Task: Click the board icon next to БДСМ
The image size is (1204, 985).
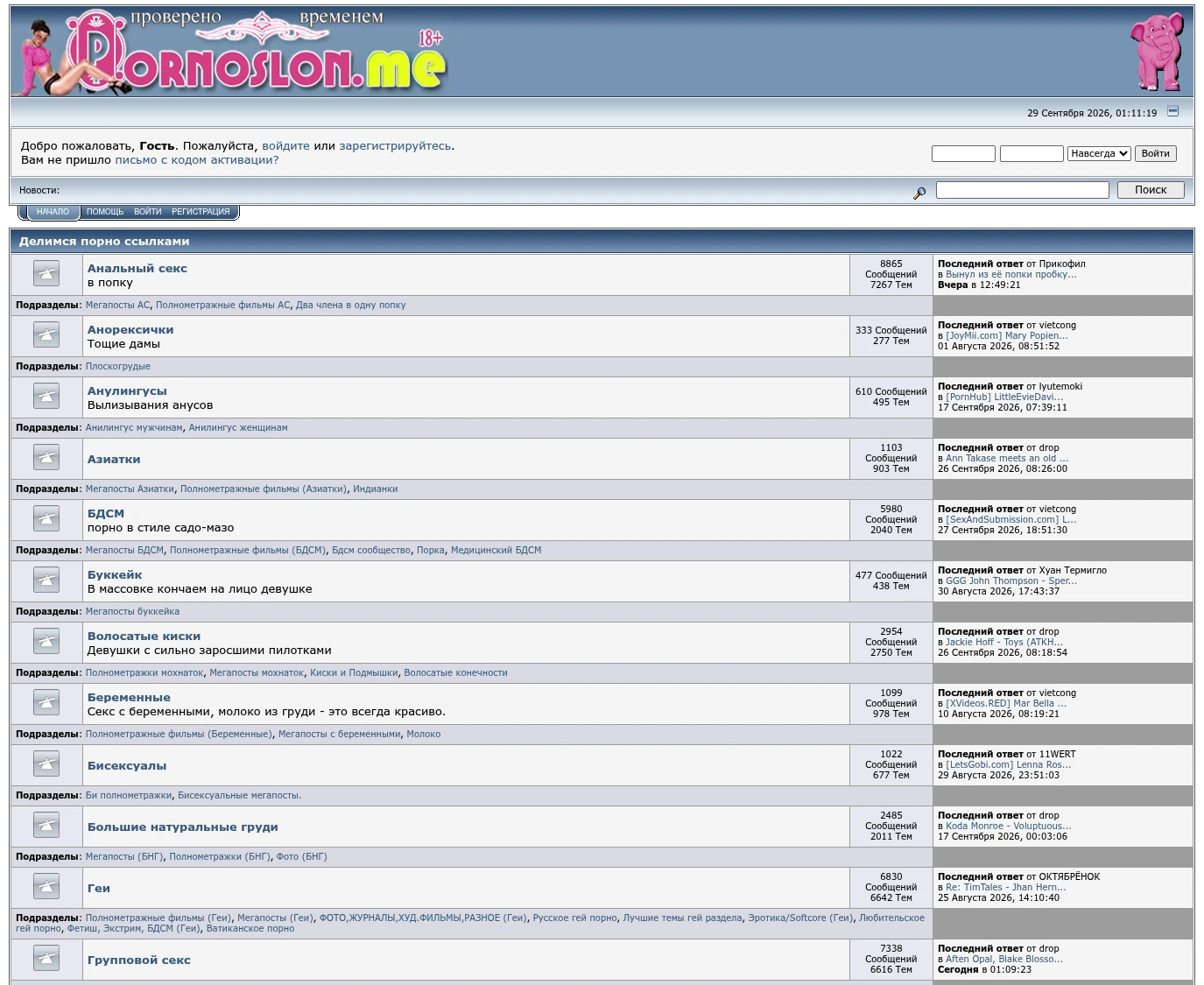Action: tap(46, 519)
